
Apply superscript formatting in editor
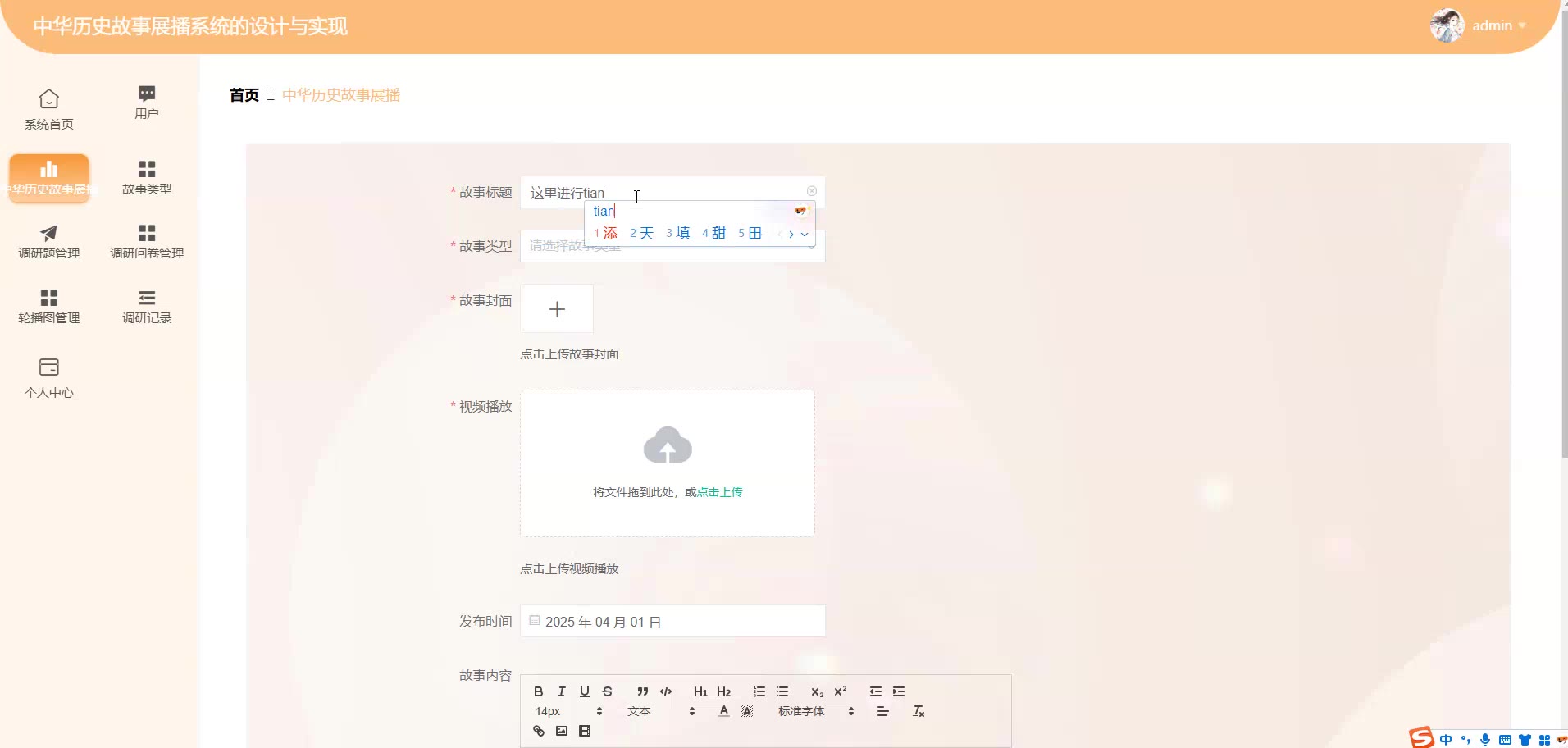[841, 691]
